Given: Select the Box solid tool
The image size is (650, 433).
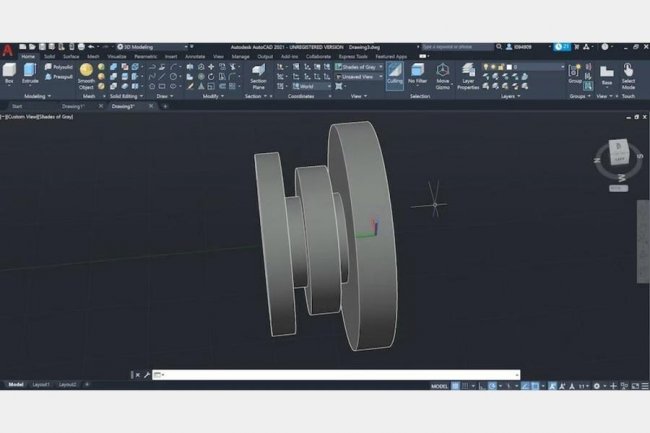Looking at the screenshot, I should click(9, 73).
